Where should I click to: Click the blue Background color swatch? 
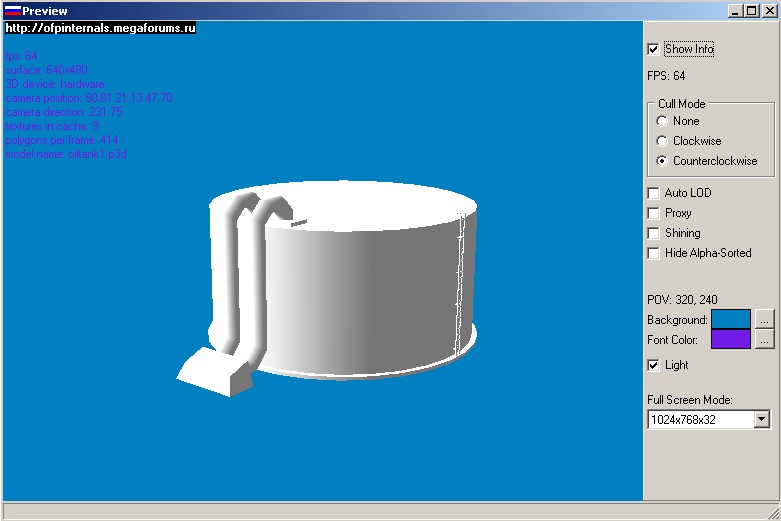pyautogui.click(x=730, y=320)
